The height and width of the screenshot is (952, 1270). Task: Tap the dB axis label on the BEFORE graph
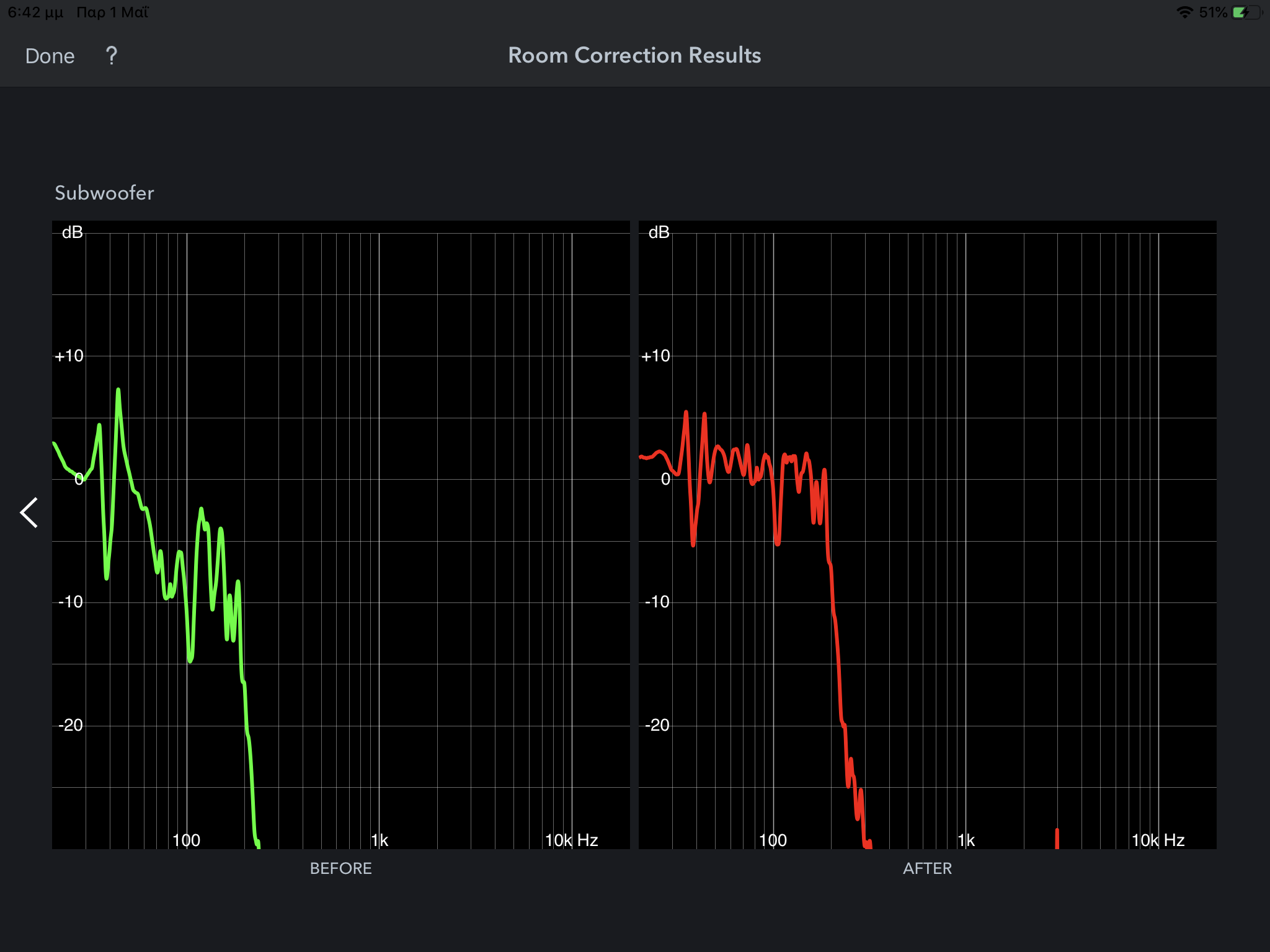[x=72, y=232]
